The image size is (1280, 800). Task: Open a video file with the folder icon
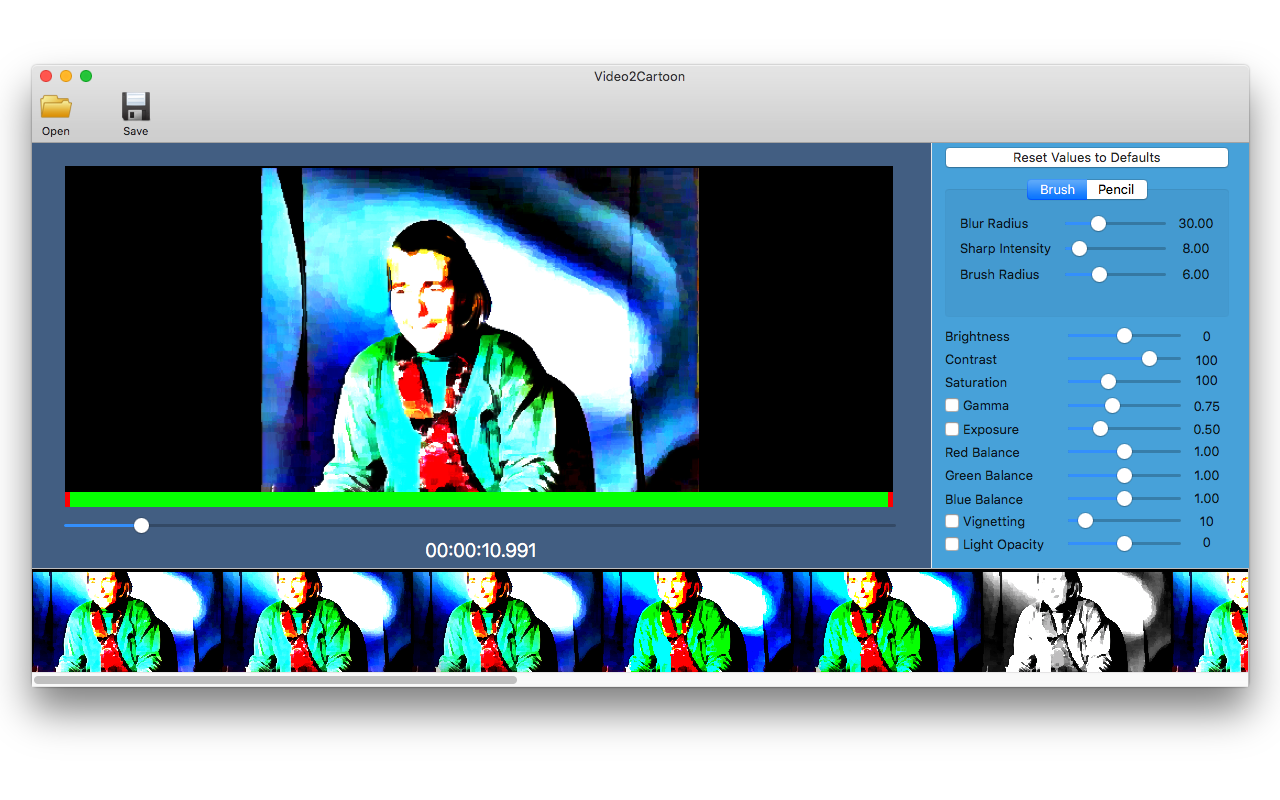pos(56,106)
